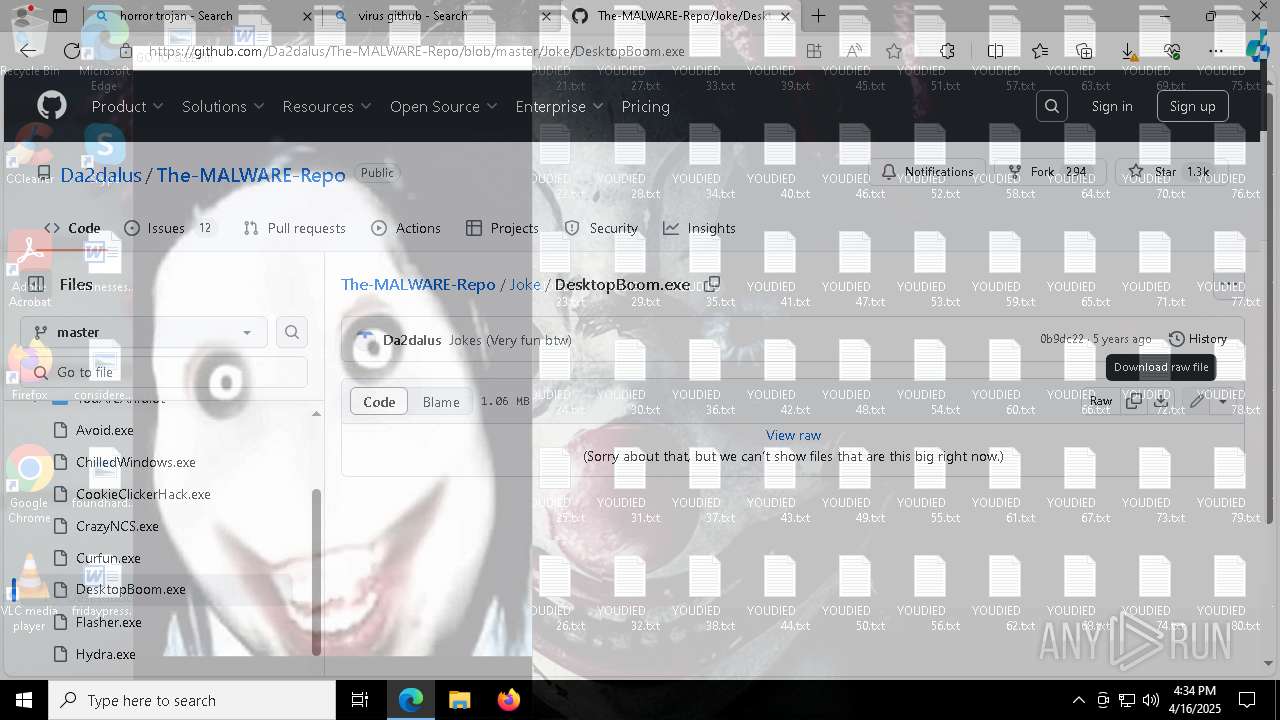This screenshot has width=1280, height=720.
Task: Click the browser back arrow
Action: (x=29, y=51)
